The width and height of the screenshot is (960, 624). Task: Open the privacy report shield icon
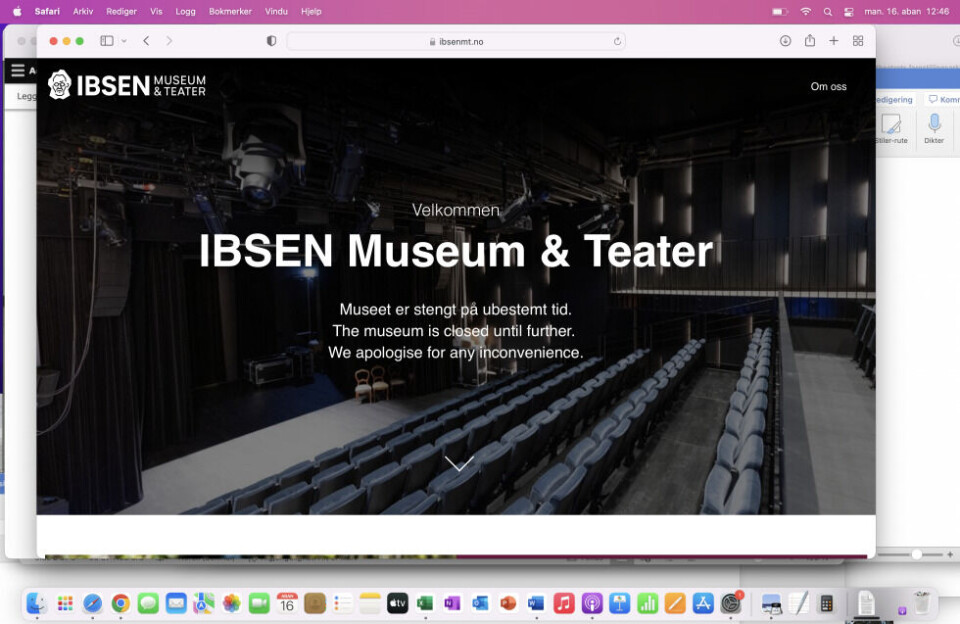tap(271, 41)
